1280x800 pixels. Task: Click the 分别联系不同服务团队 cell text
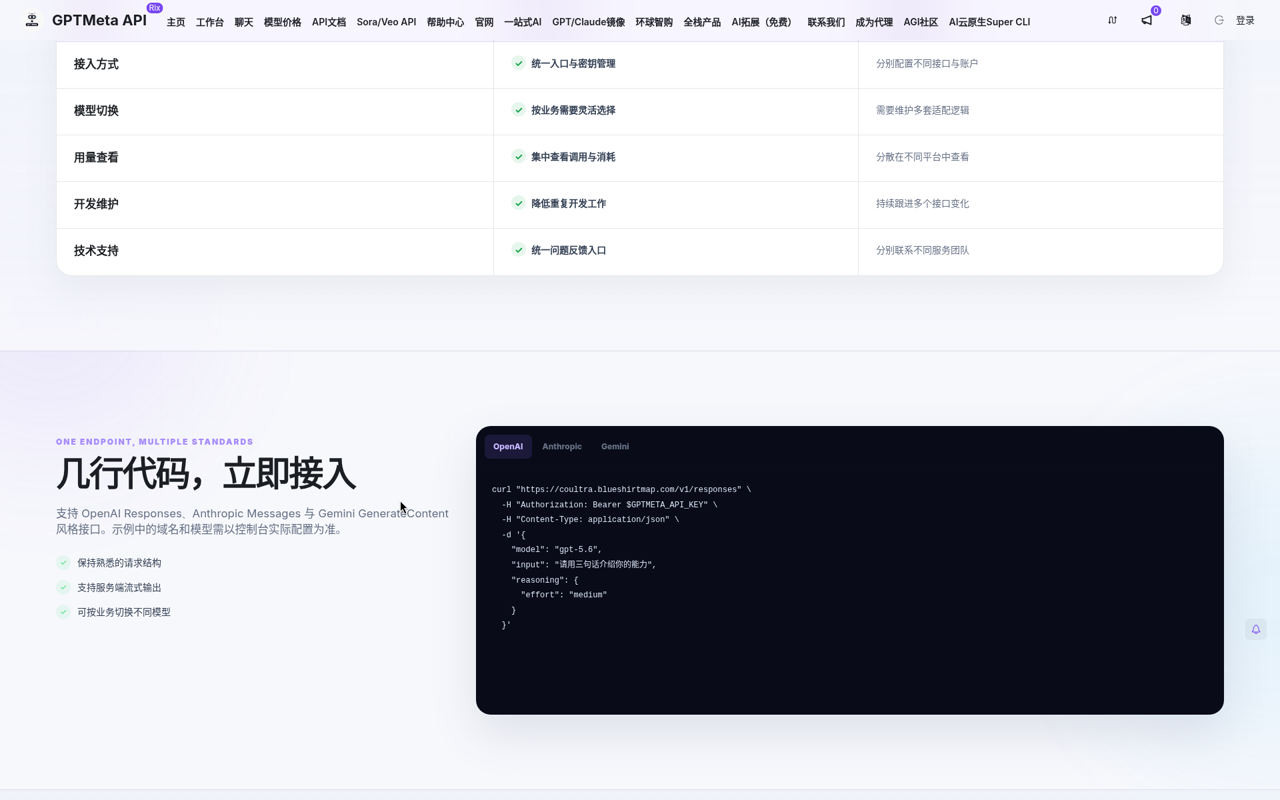(922, 250)
